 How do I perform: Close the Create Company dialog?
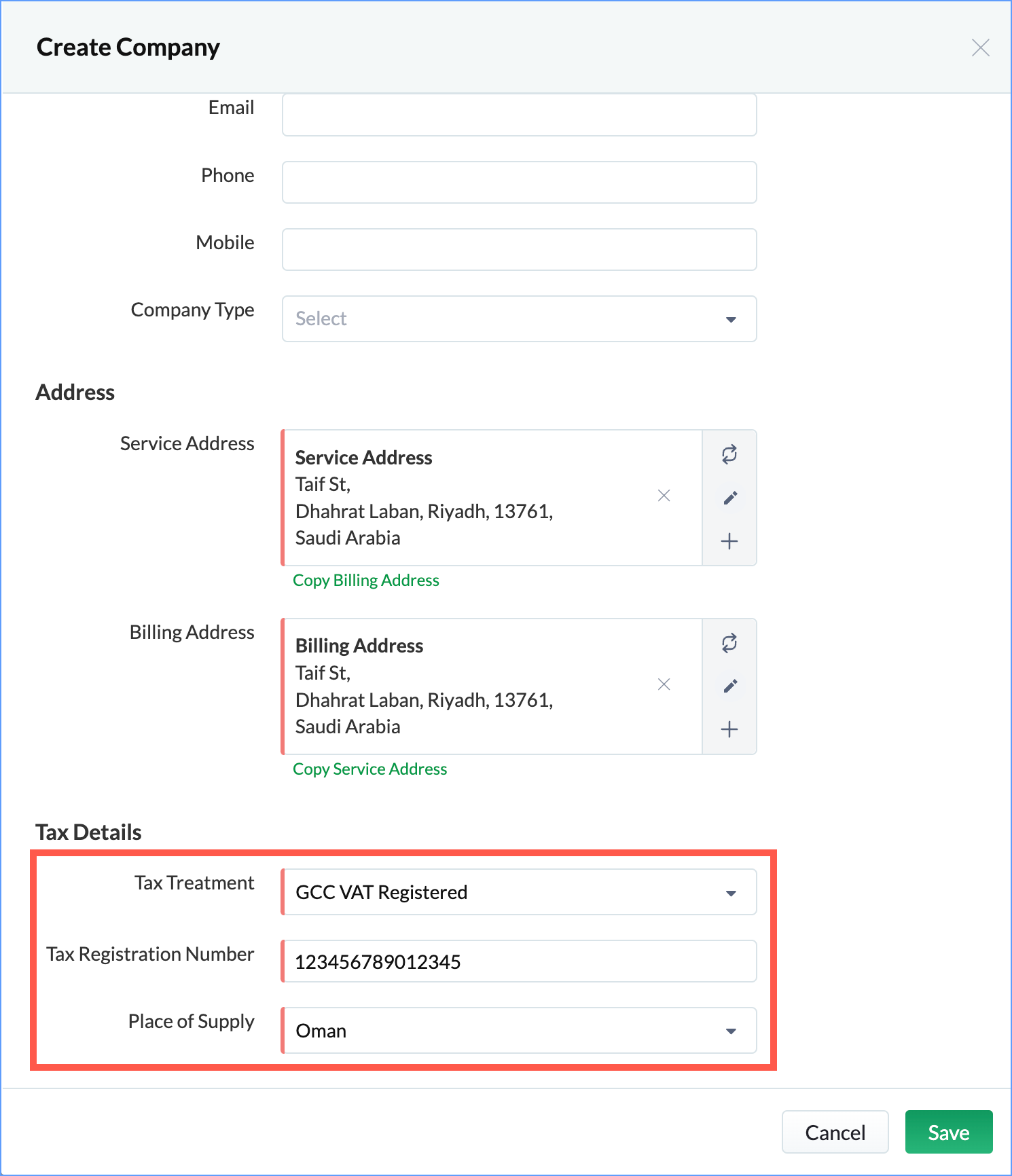(980, 48)
